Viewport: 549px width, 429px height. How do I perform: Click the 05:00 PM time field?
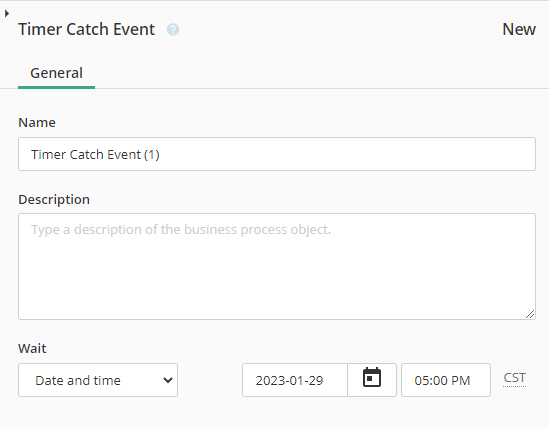tap(446, 380)
